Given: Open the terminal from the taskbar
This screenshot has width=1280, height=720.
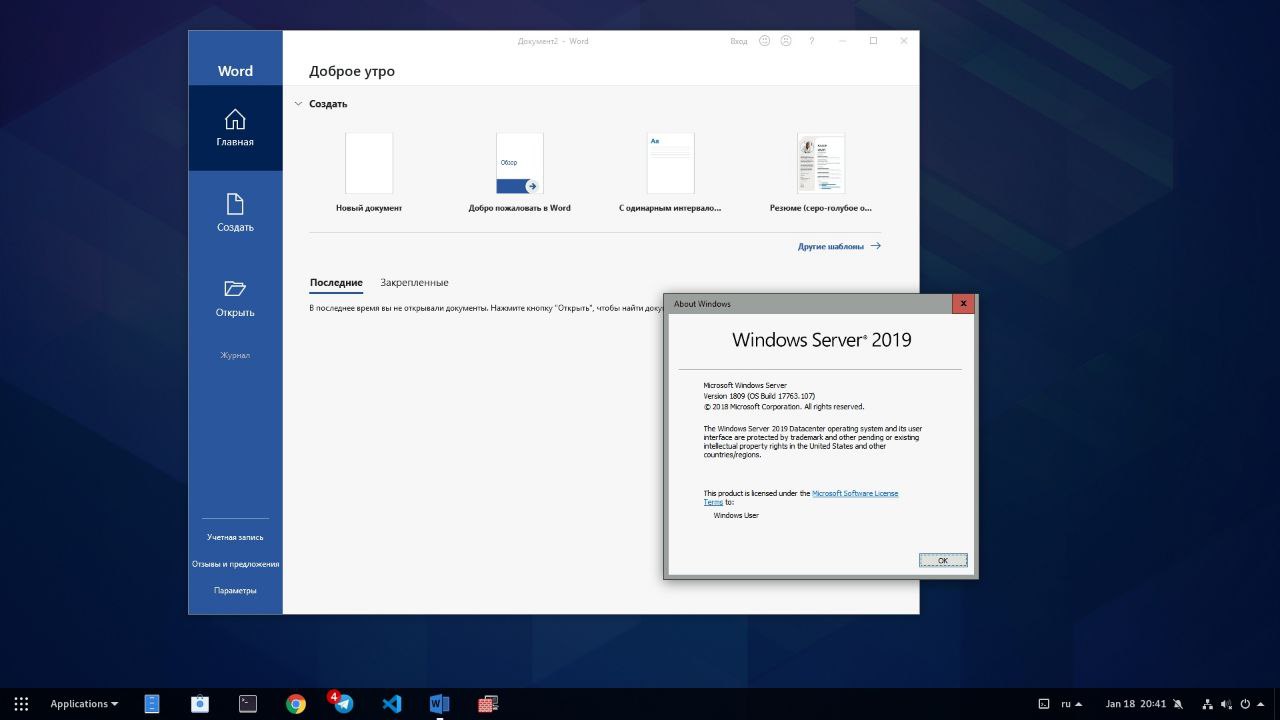Looking at the screenshot, I should point(248,704).
